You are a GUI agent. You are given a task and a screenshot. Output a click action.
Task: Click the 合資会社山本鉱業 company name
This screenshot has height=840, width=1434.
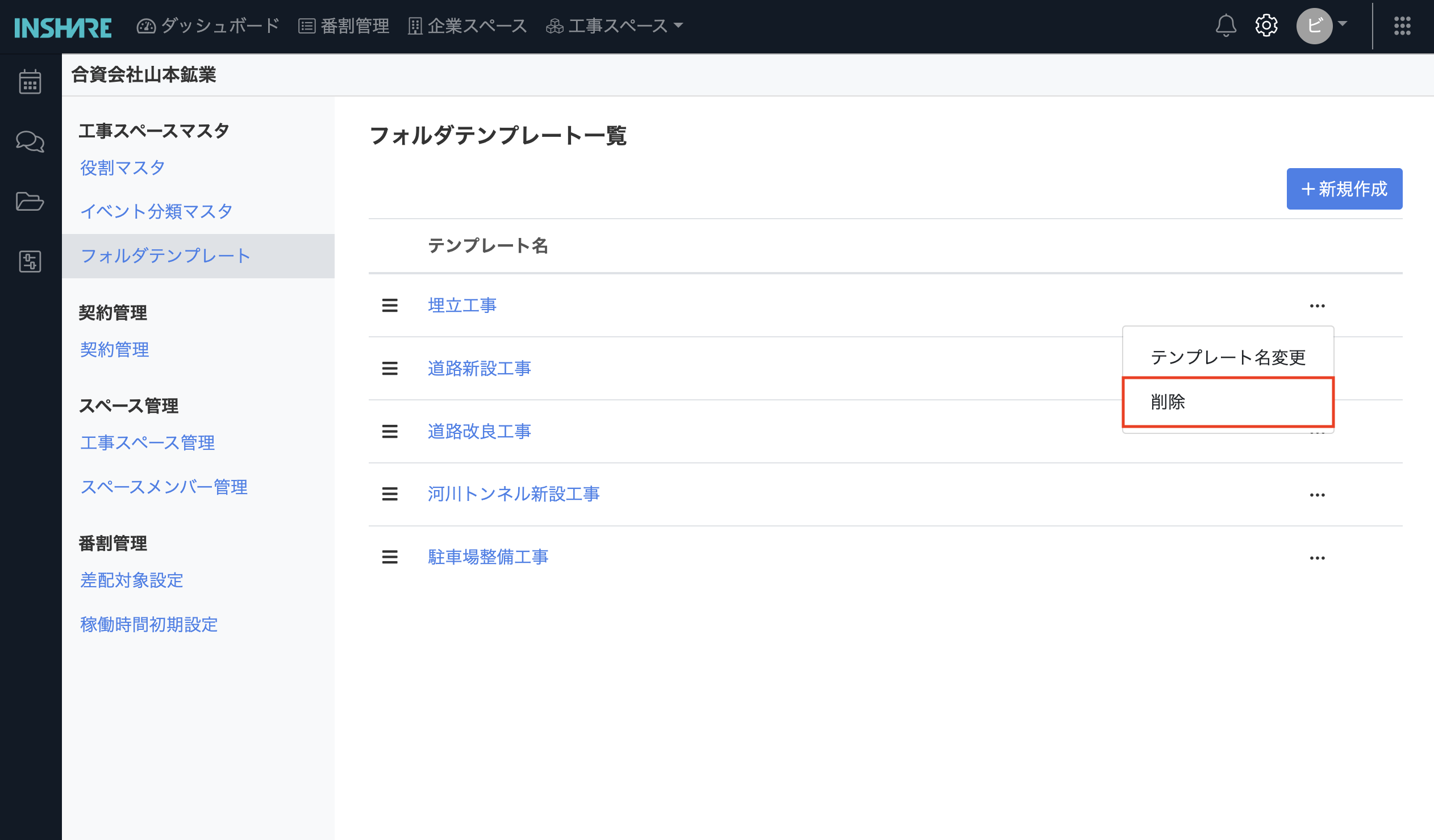(144, 74)
